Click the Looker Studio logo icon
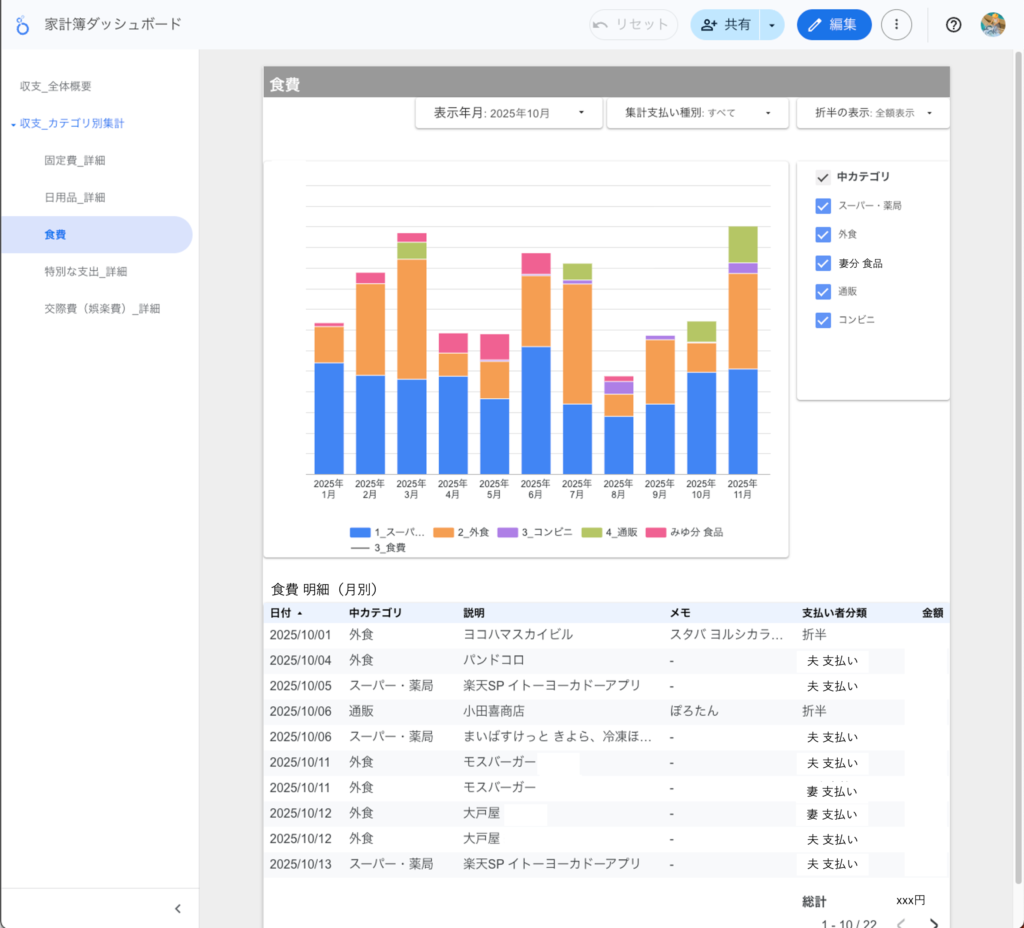Screen dimensions: 1024x928 coord(23,25)
